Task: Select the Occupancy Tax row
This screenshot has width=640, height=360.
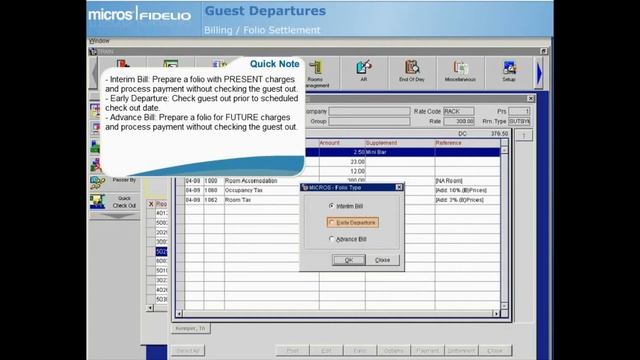Action: point(342,191)
